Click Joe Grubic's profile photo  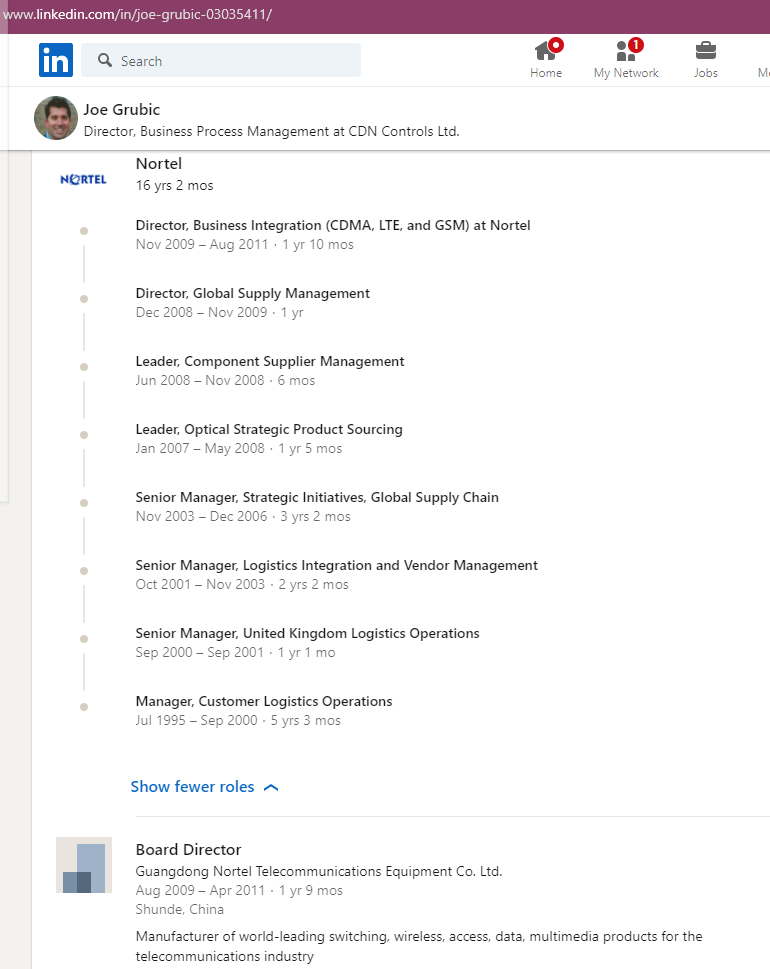coord(56,118)
